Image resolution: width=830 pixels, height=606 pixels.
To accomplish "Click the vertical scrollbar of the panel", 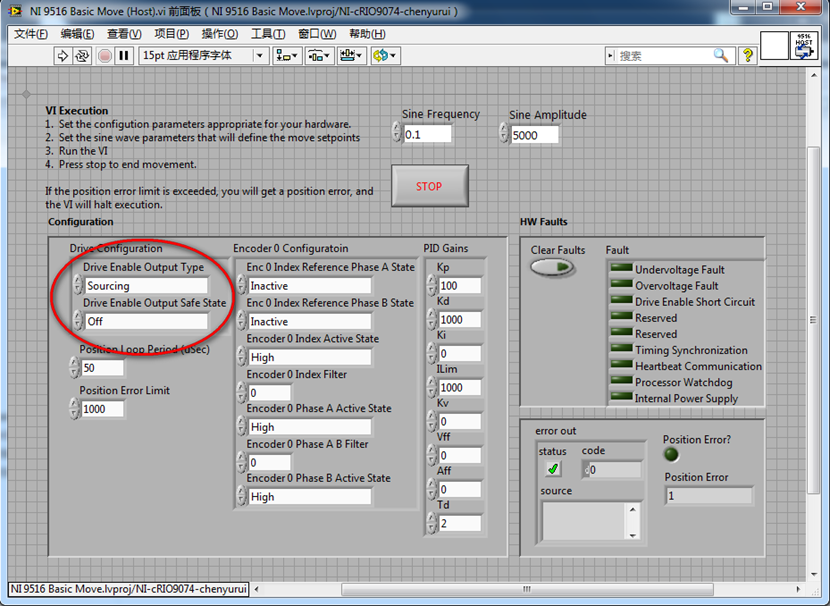I will click(x=814, y=320).
